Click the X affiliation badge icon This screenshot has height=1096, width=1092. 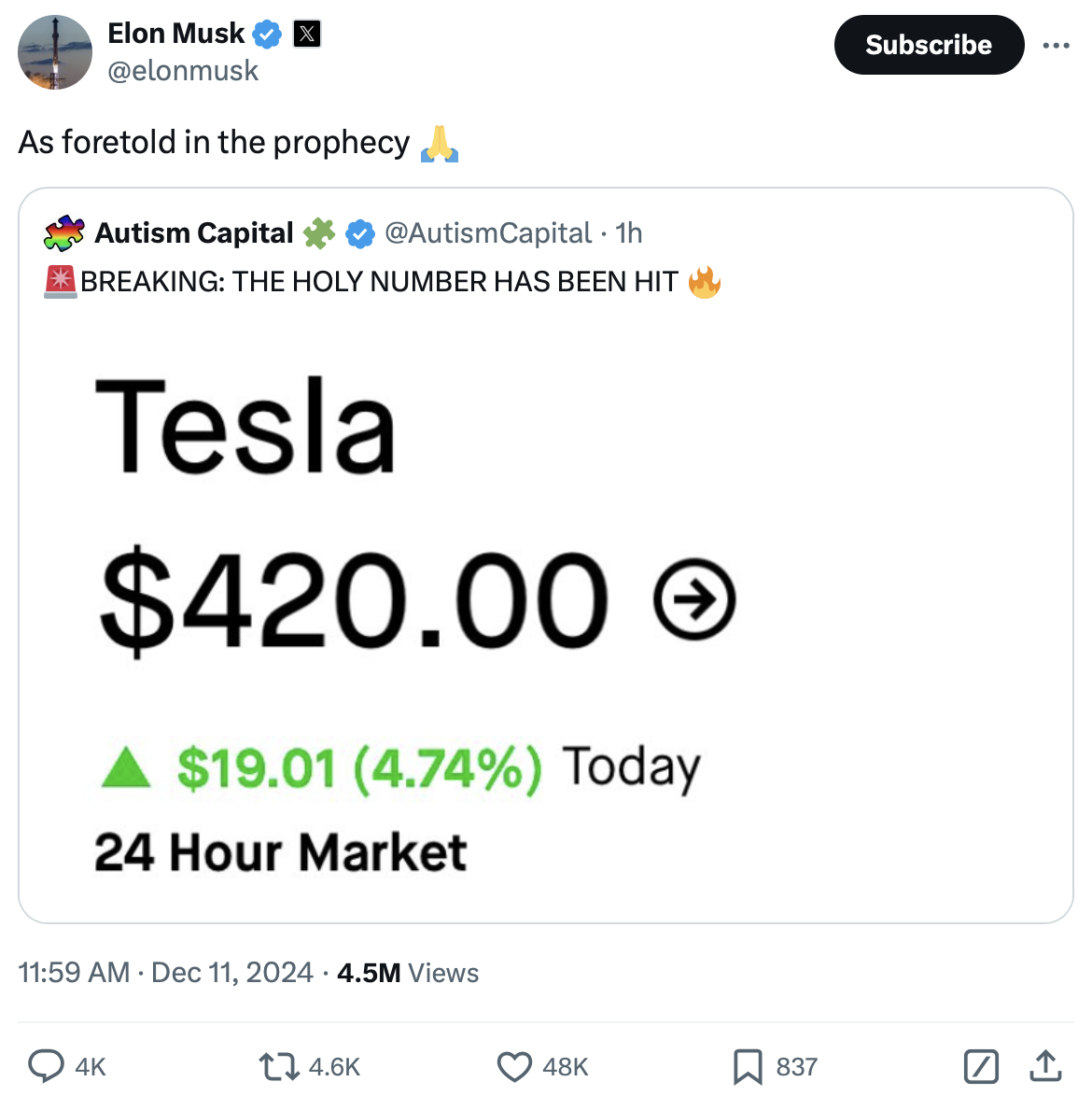click(307, 35)
